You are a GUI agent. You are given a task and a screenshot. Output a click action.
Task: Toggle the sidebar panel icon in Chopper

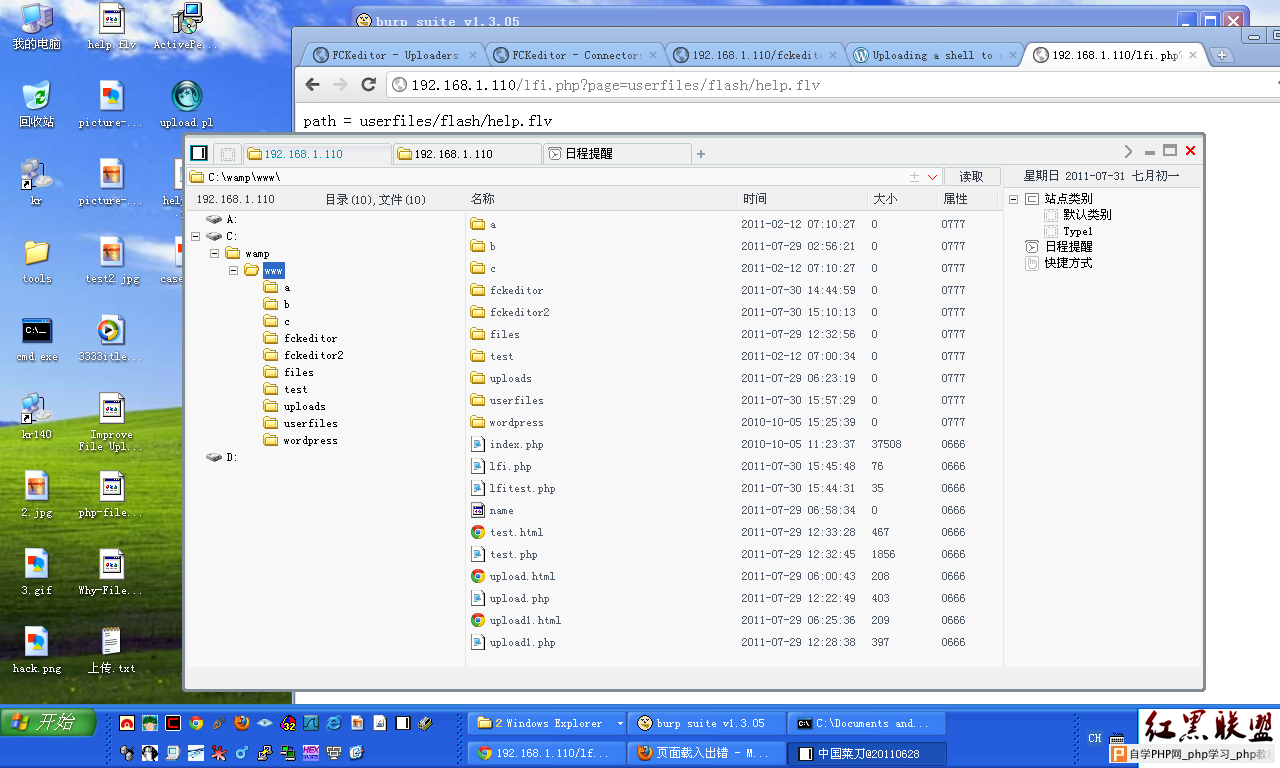click(x=199, y=153)
